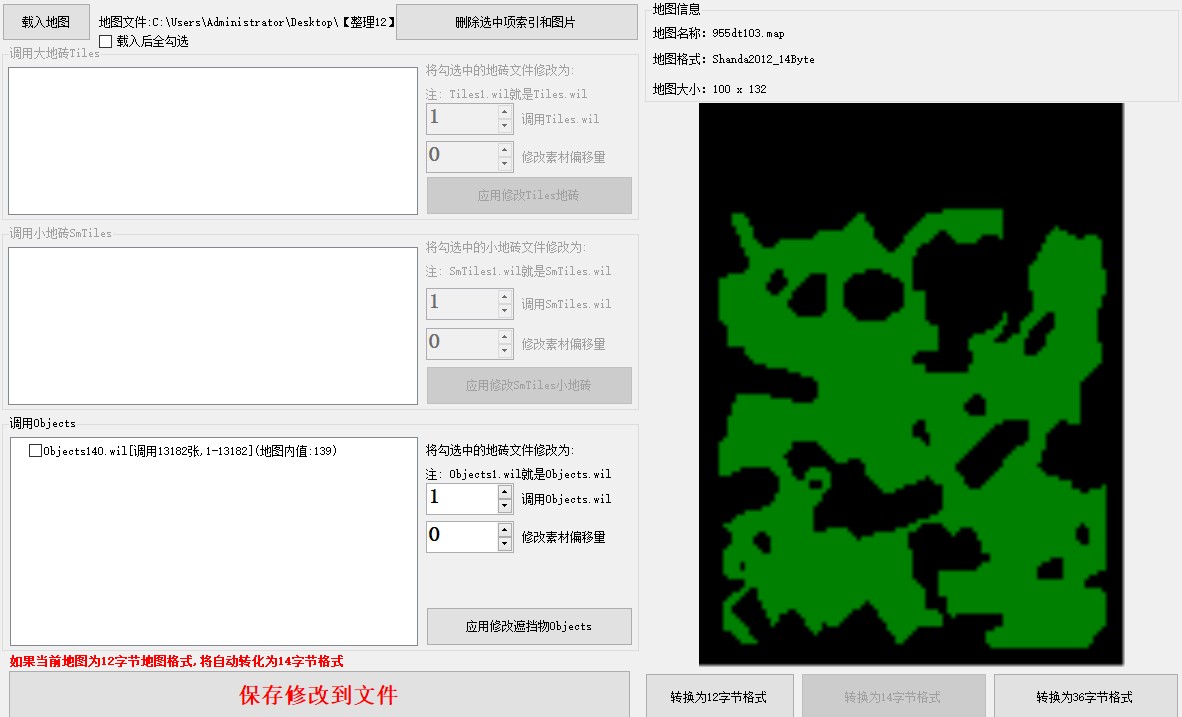Click inside the 调用小地砖SmTiles list box
This screenshot has height=717, width=1182.
click(212, 326)
